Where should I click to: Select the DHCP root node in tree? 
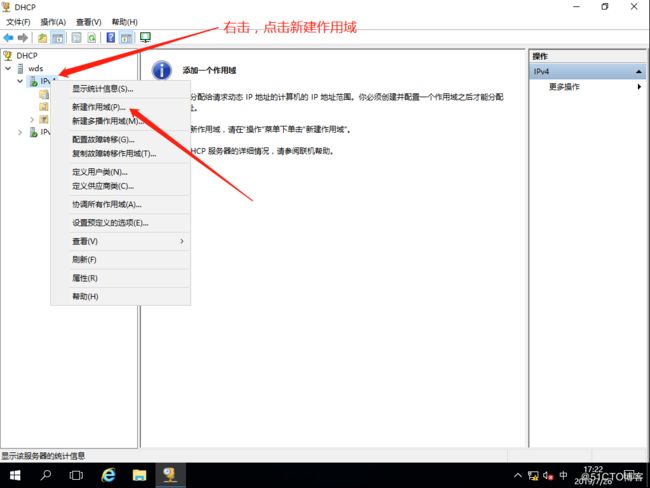tap(27, 56)
